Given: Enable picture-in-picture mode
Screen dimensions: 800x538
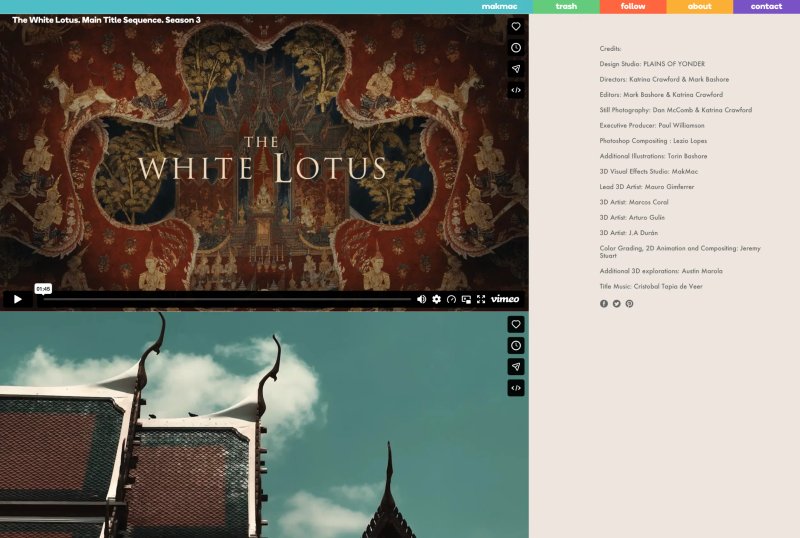Looking at the screenshot, I should point(466,299).
